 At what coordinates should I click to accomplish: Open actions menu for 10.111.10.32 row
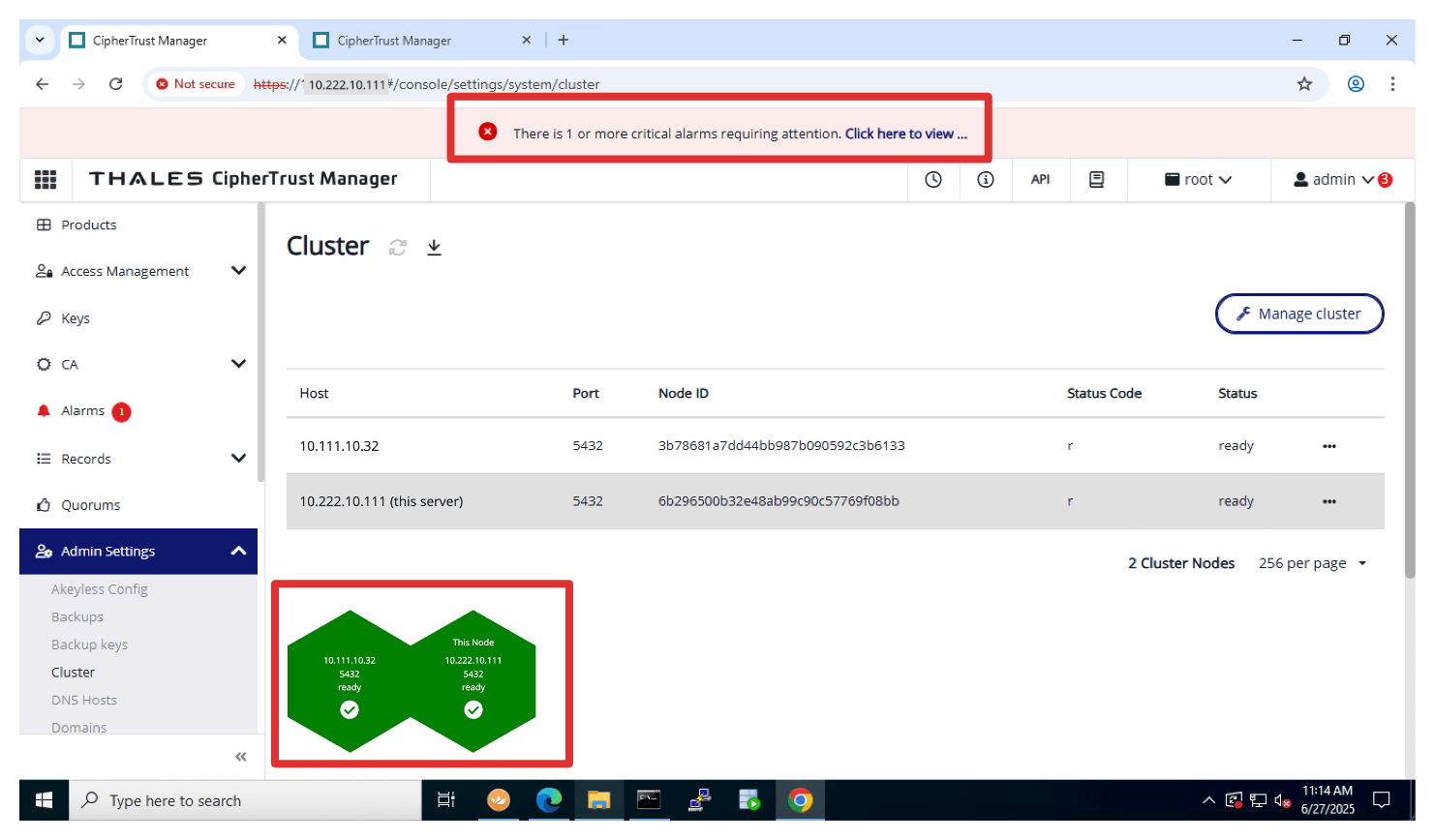(1329, 446)
